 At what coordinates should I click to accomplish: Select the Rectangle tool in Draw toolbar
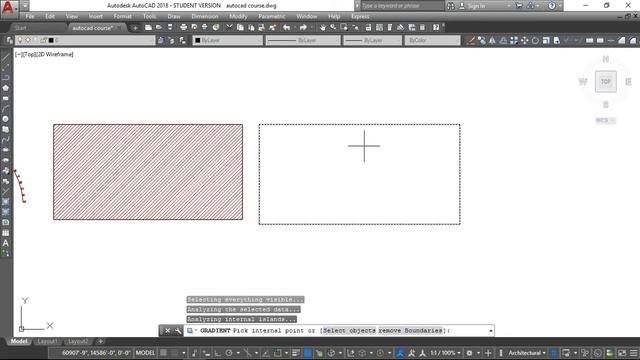5,98
